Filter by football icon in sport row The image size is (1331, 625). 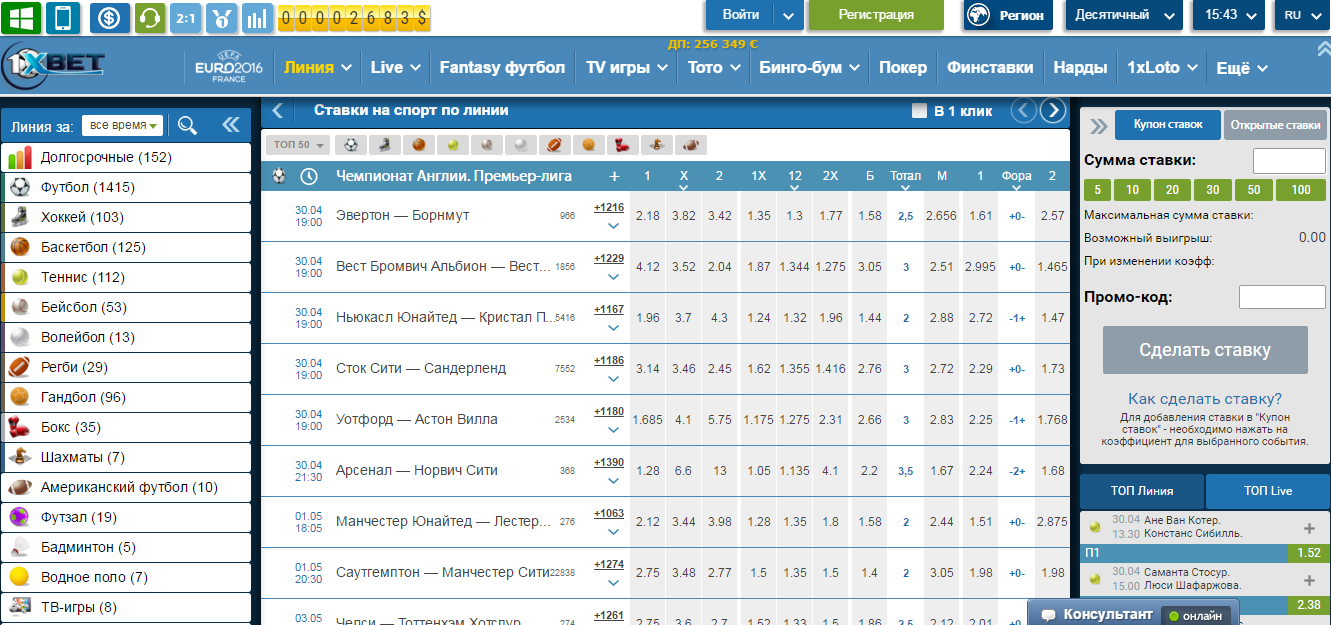tap(350, 145)
